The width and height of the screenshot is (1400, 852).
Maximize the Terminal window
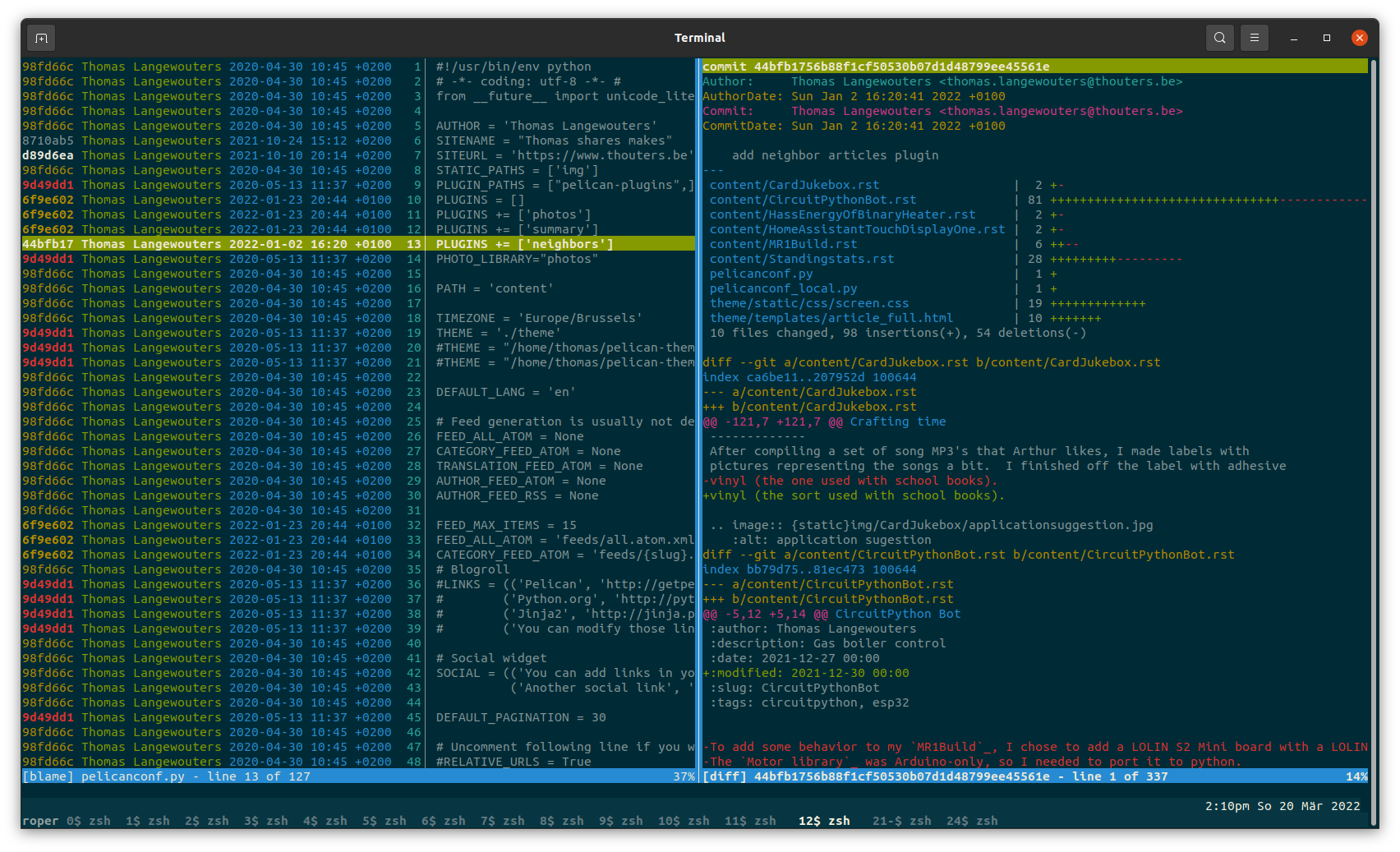[1327, 38]
